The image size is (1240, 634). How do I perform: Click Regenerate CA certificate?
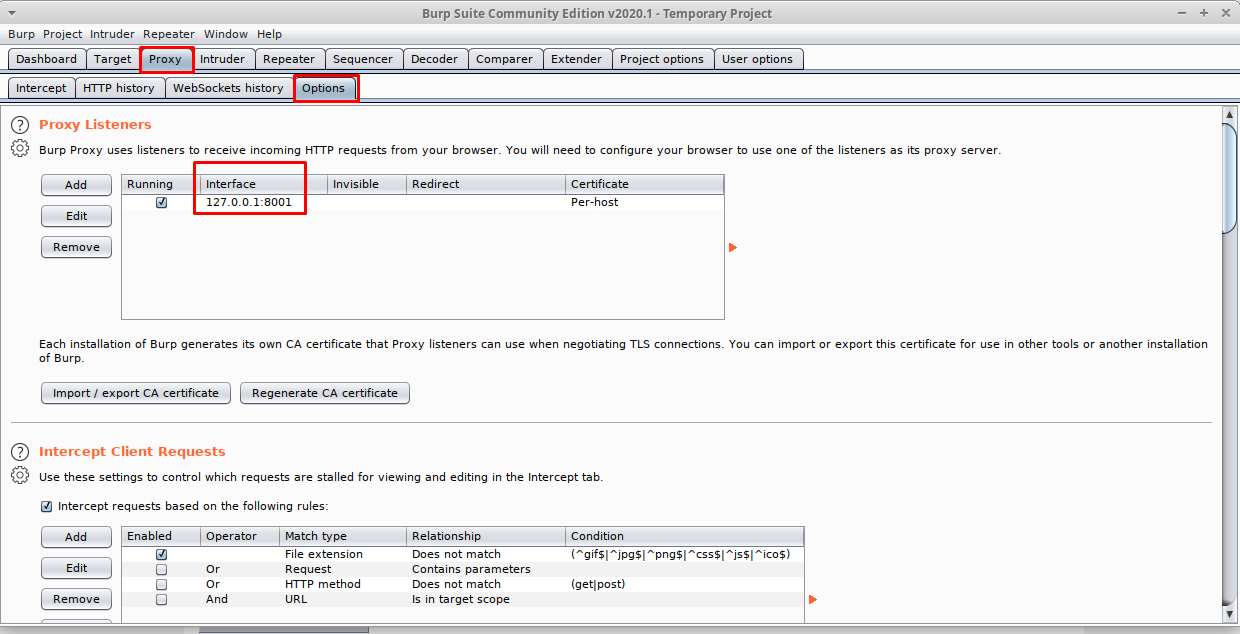(324, 393)
